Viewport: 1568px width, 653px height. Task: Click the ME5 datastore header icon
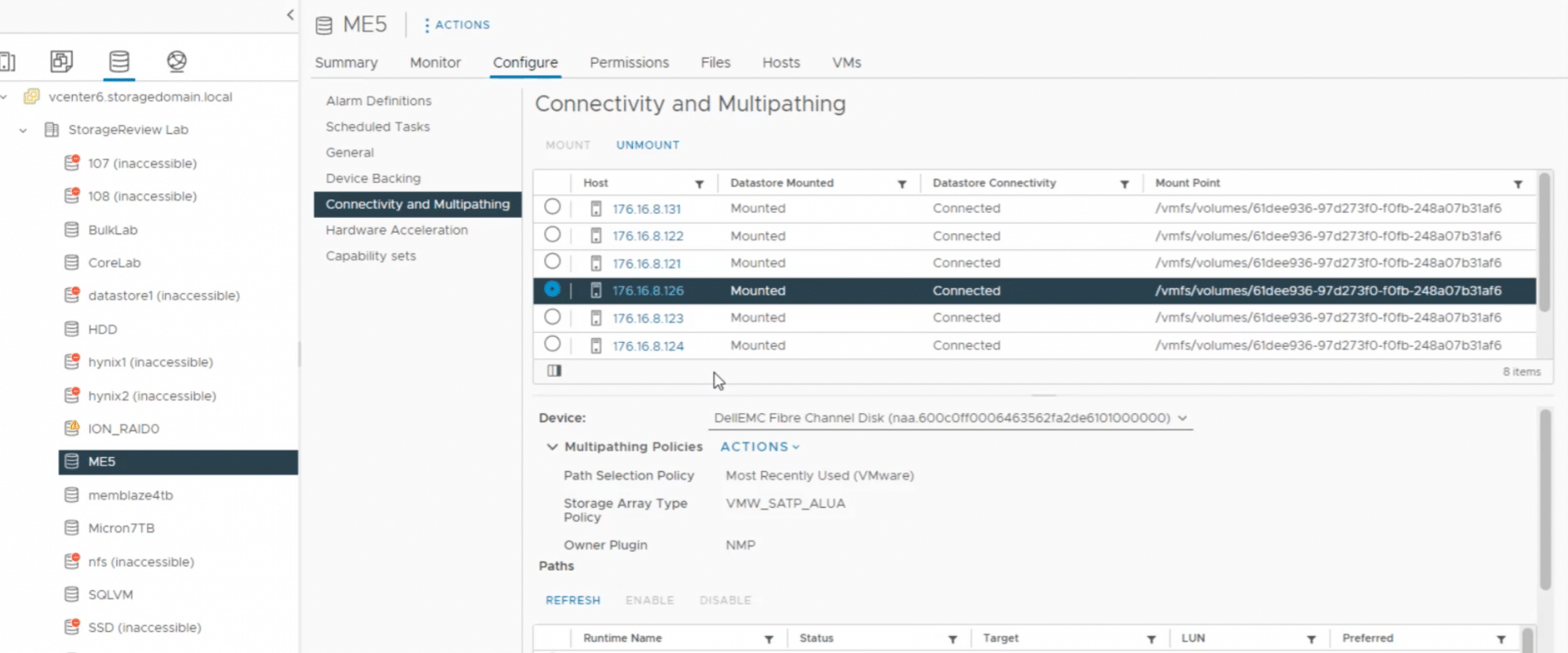(x=324, y=25)
